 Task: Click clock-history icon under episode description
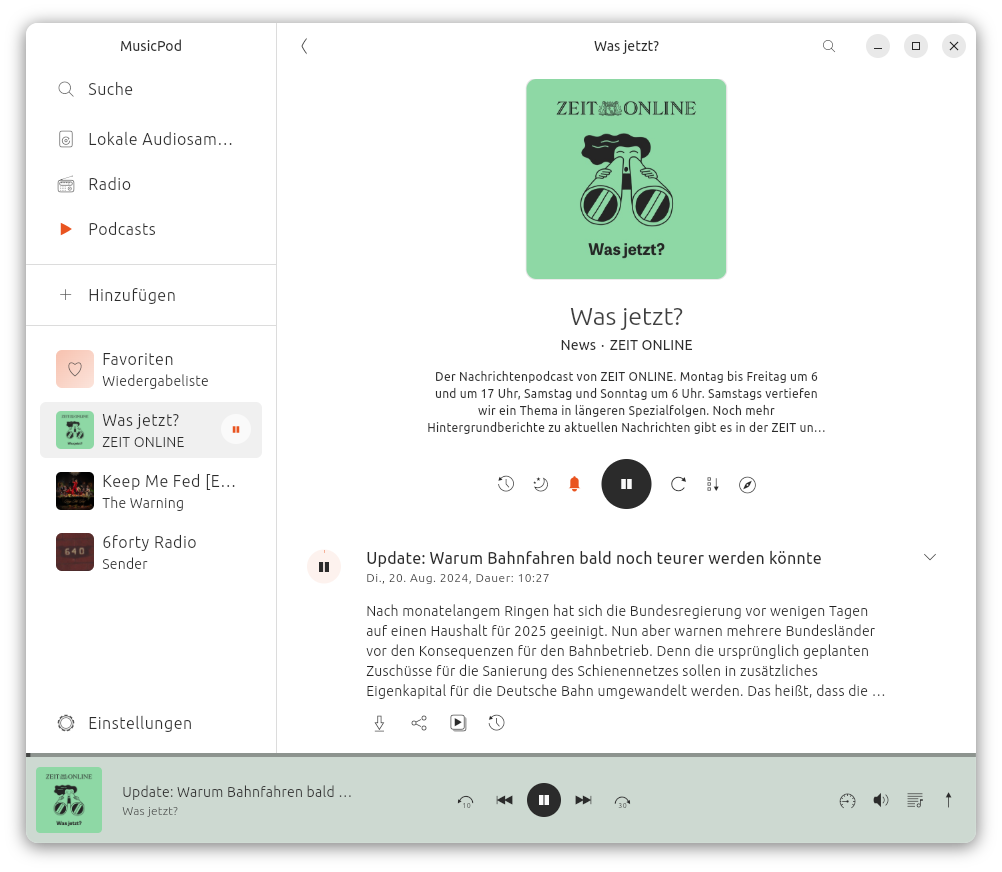(x=497, y=723)
